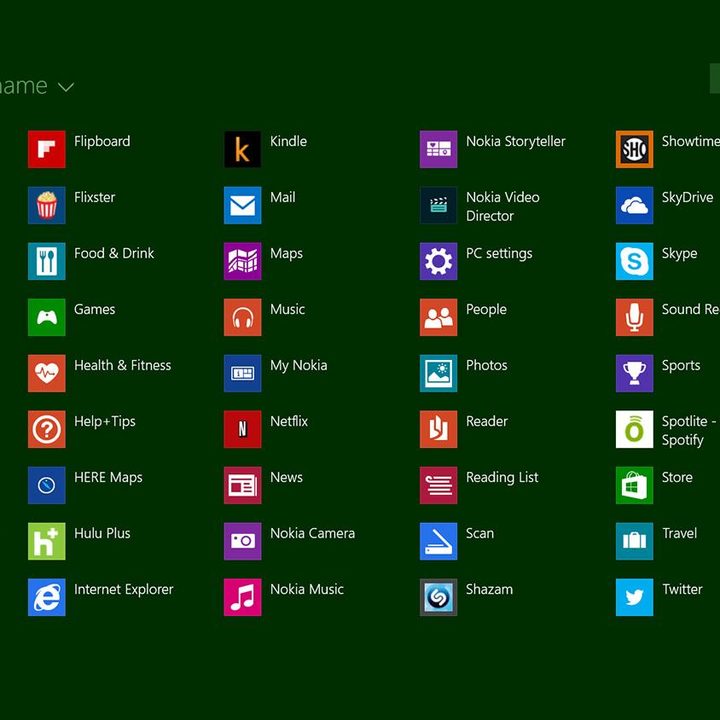Open the Music headphones icon
The image size is (720, 720).
[x=242, y=317]
